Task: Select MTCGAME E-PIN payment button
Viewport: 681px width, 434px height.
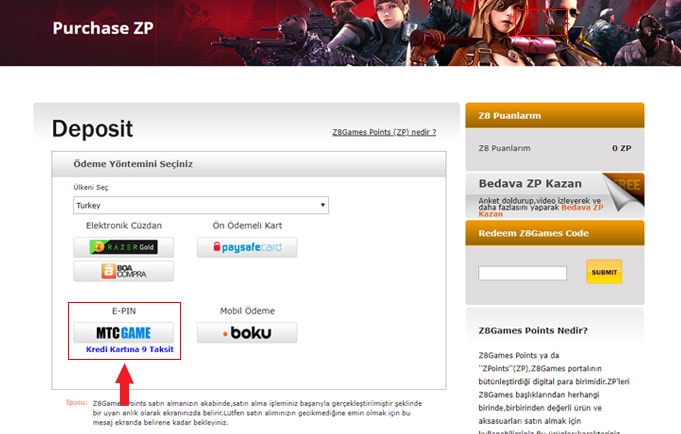Action: pos(123,333)
